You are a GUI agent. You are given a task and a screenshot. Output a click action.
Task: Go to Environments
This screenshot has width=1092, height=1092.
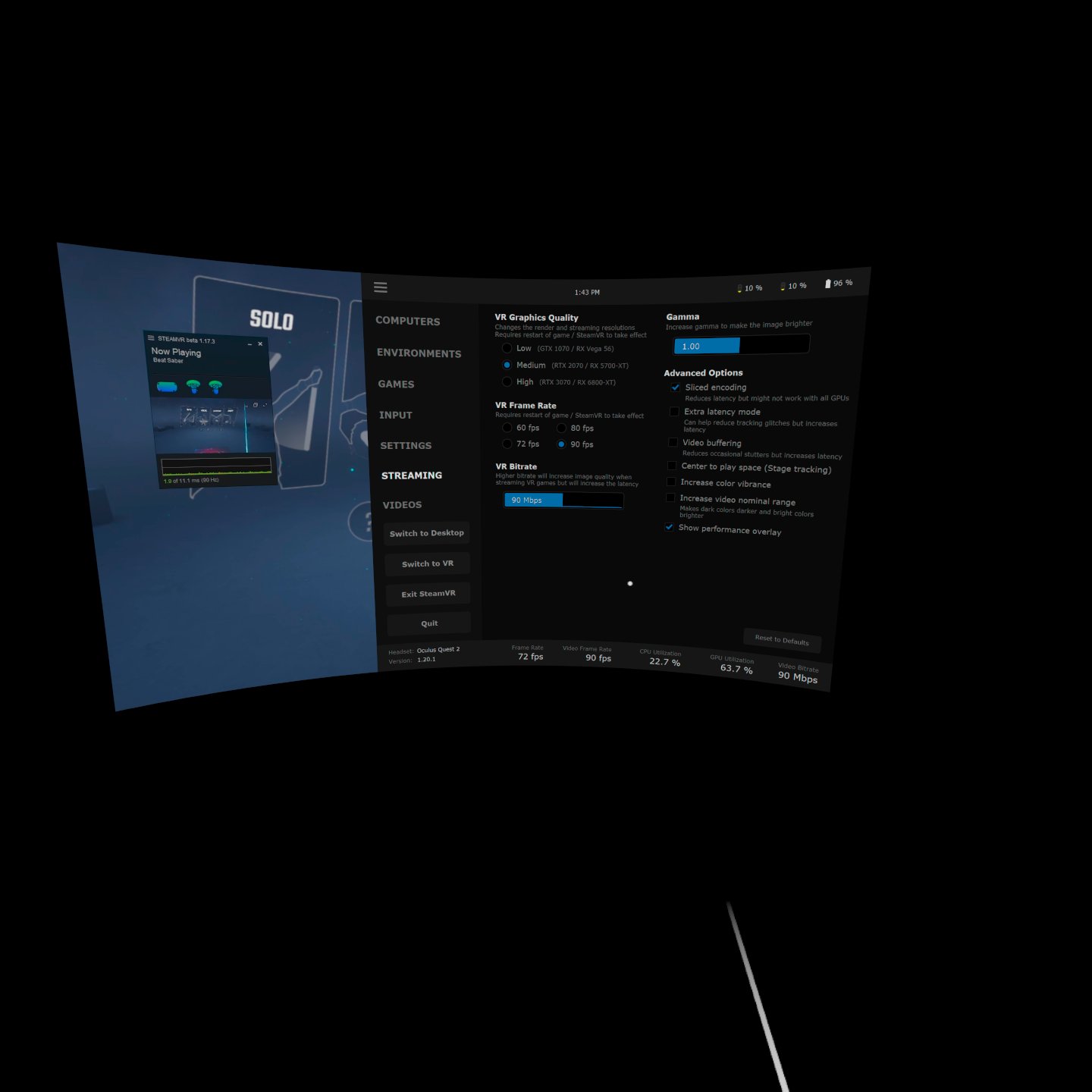pyautogui.click(x=419, y=353)
